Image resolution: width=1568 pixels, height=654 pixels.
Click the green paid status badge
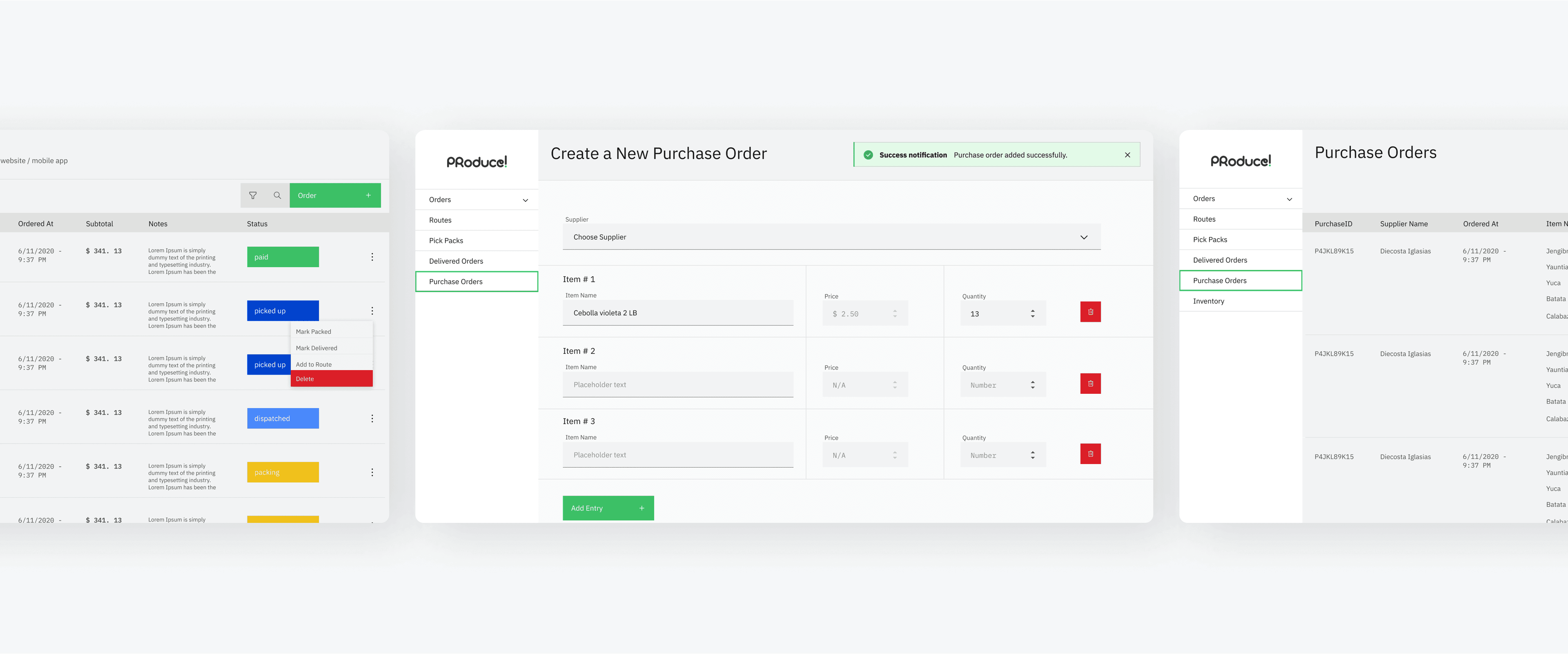pyautogui.click(x=283, y=257)
